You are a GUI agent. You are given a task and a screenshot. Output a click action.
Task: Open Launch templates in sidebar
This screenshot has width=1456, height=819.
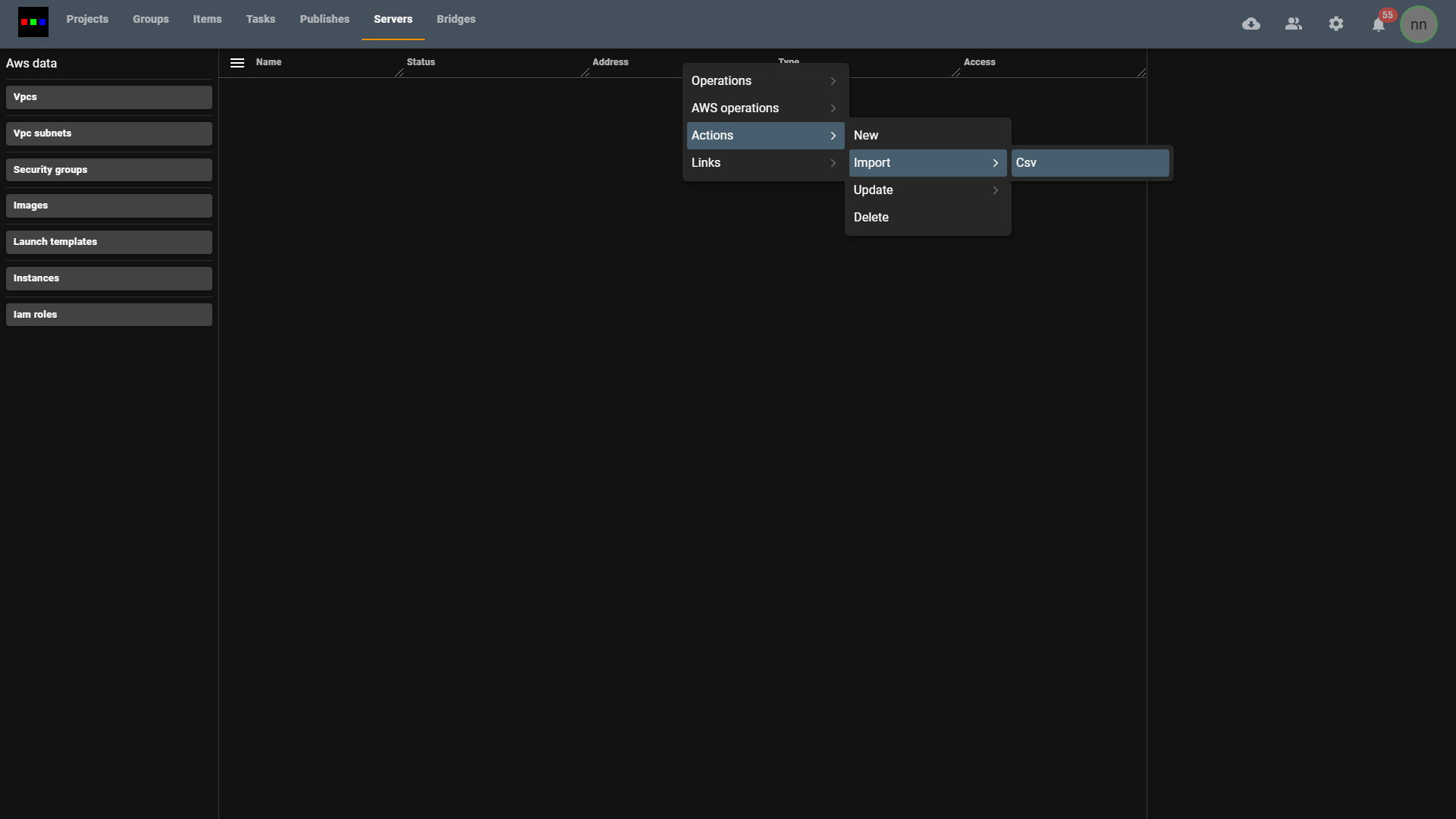click(108, 242)
